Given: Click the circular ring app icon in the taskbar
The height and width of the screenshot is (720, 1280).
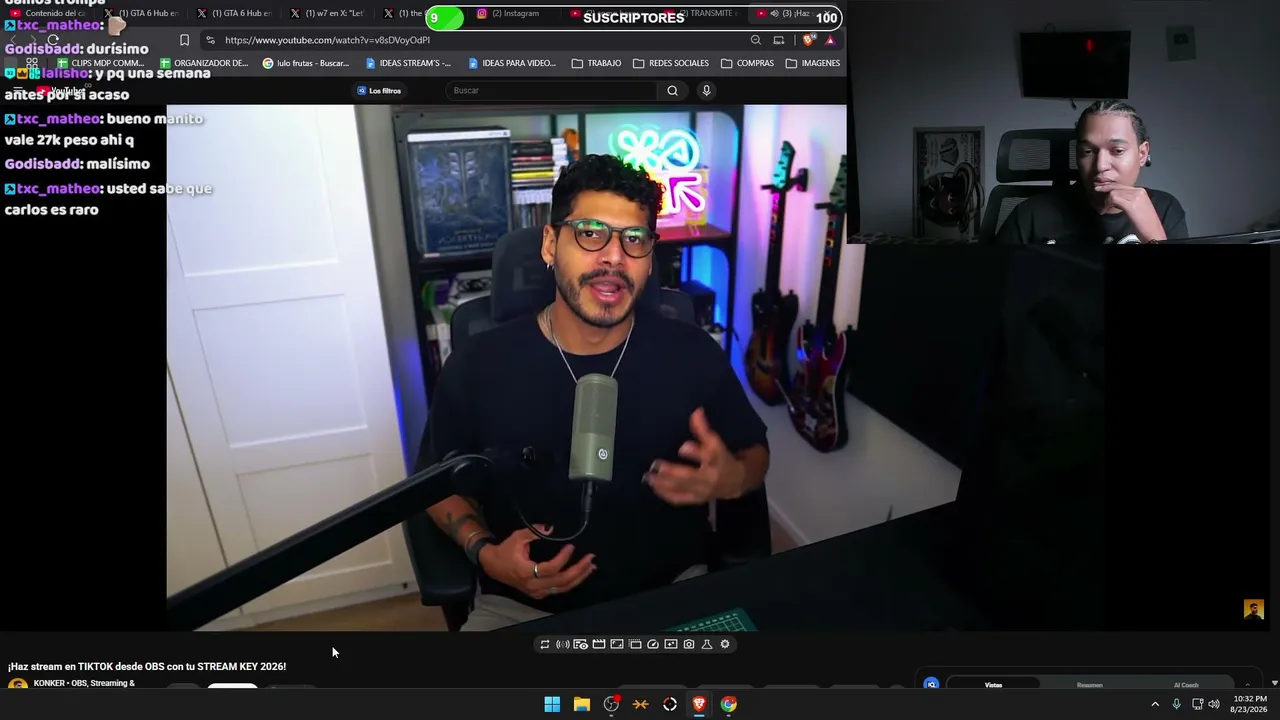Looking at the screenshot, I should click(x=670, y=705).
